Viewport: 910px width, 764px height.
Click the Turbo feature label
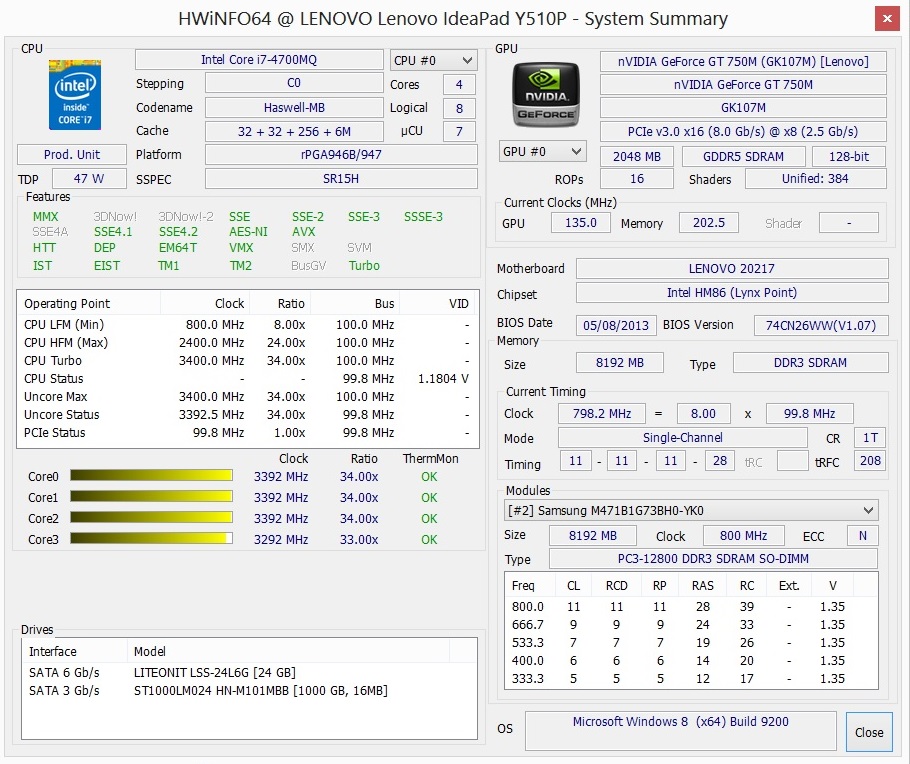(x=364, y=265)
